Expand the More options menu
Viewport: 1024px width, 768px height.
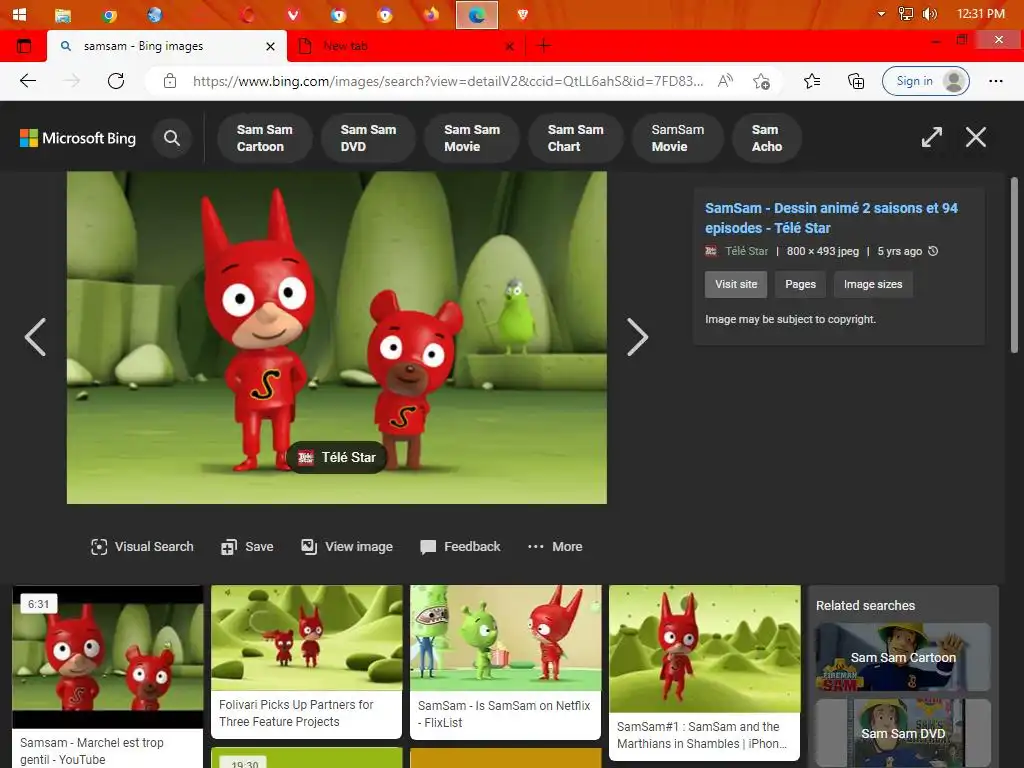tap(555, 547)
